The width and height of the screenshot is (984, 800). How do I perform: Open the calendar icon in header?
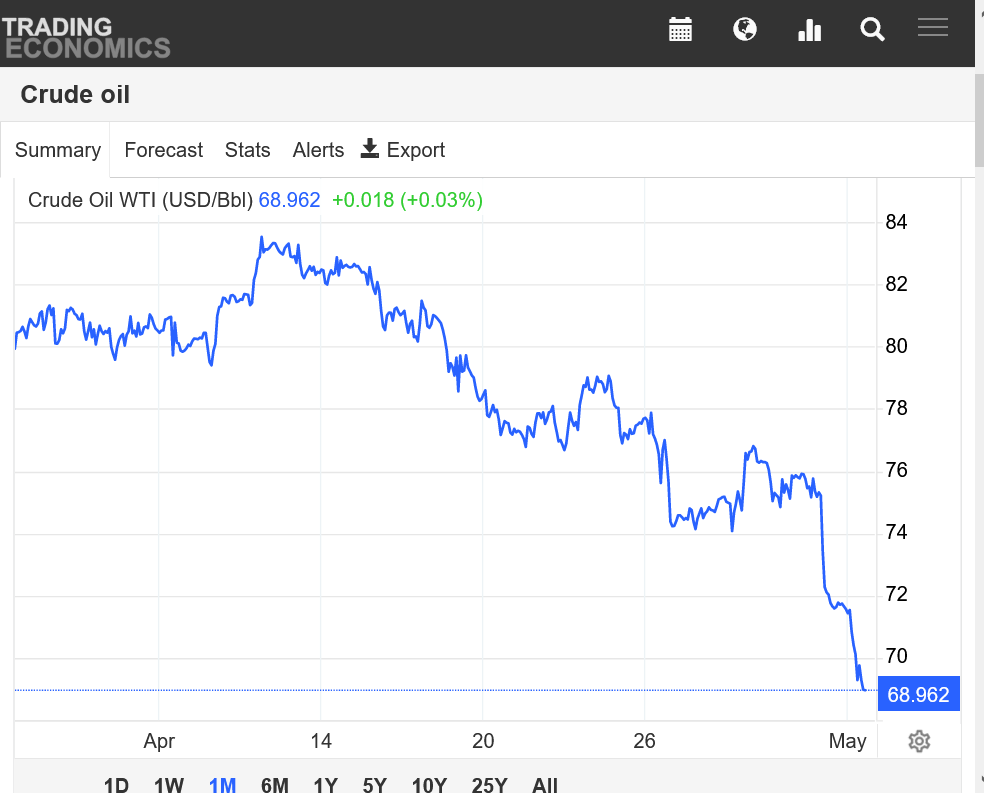pos(680,29)
